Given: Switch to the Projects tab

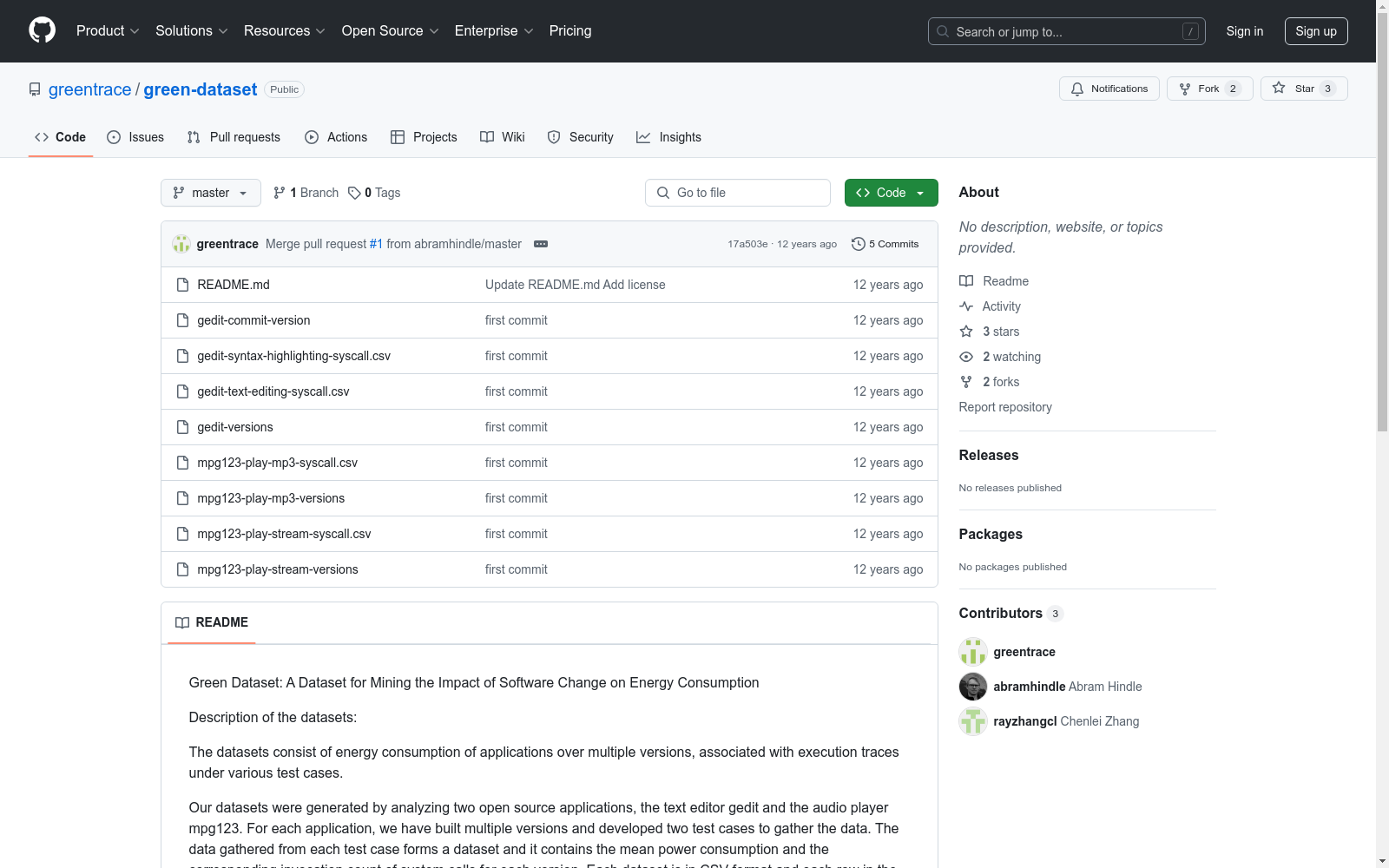Looking at the screenshot, I should [x=424, y=137].
